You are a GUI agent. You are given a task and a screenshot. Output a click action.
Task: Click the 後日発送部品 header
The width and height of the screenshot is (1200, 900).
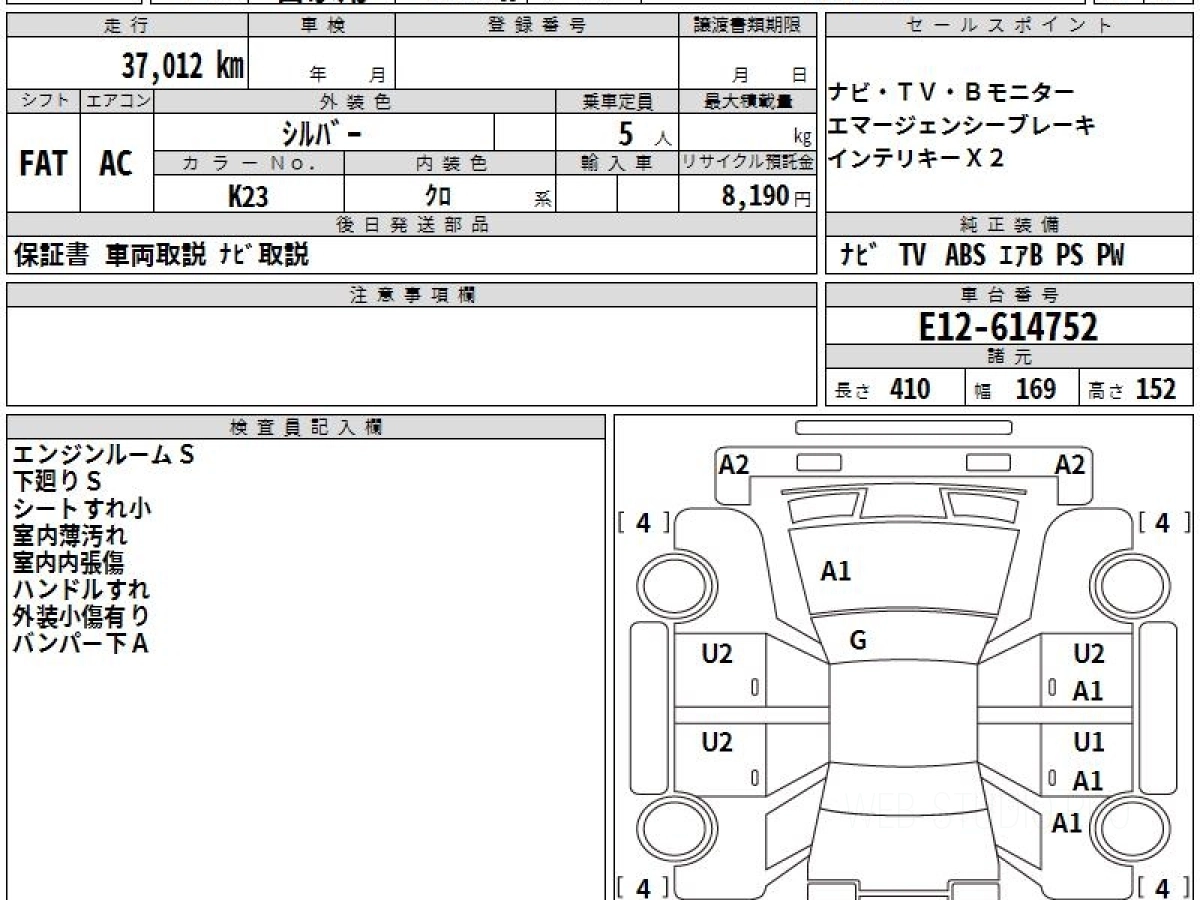click(x=412, y=225)
